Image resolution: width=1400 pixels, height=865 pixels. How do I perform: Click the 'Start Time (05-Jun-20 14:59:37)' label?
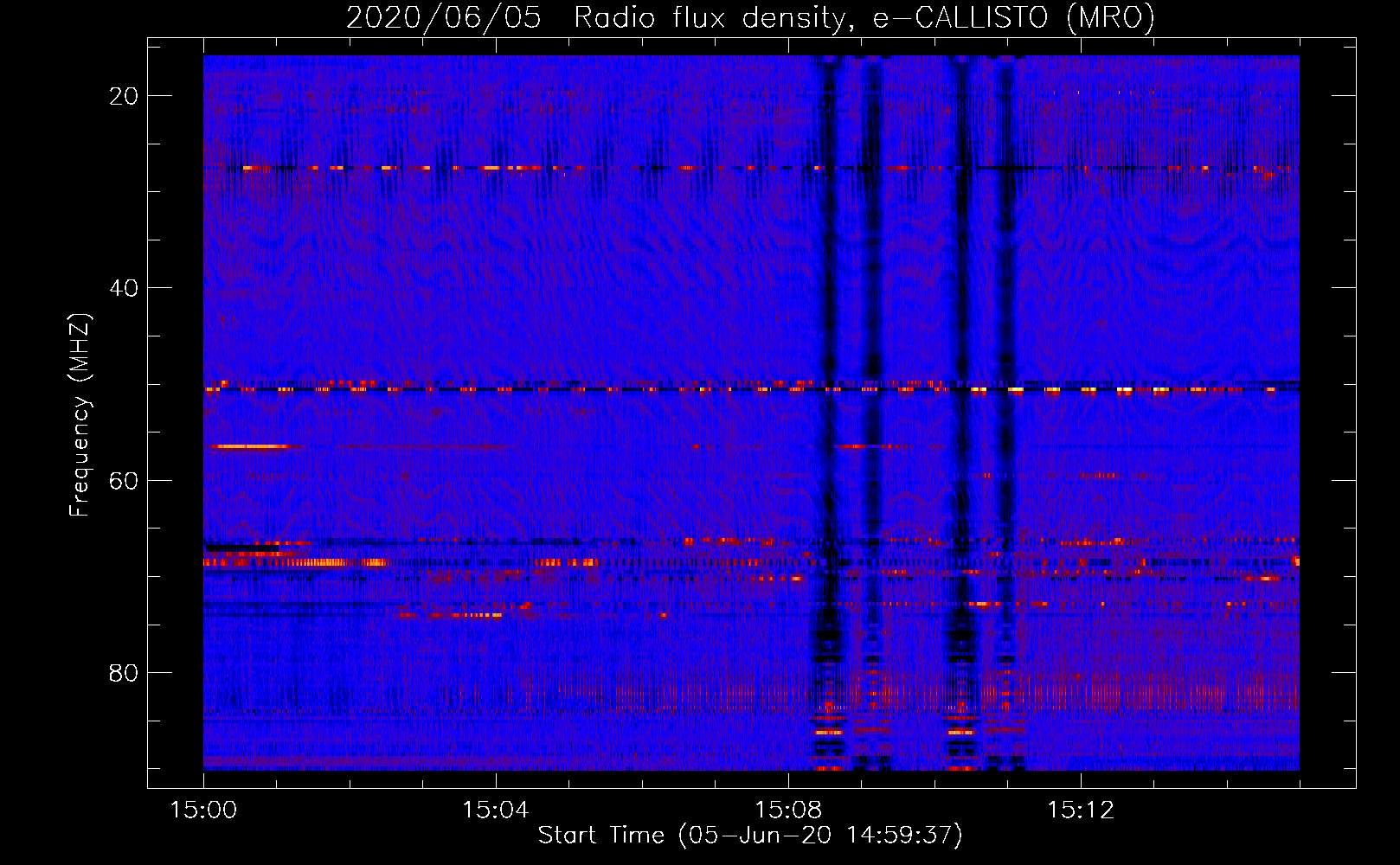750,836
